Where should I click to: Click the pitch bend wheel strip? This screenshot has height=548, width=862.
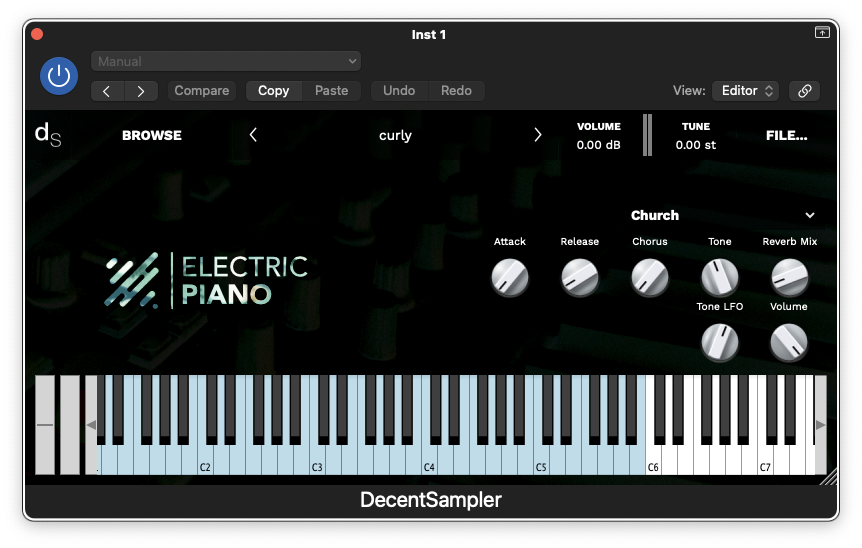[x=45, y=425]
